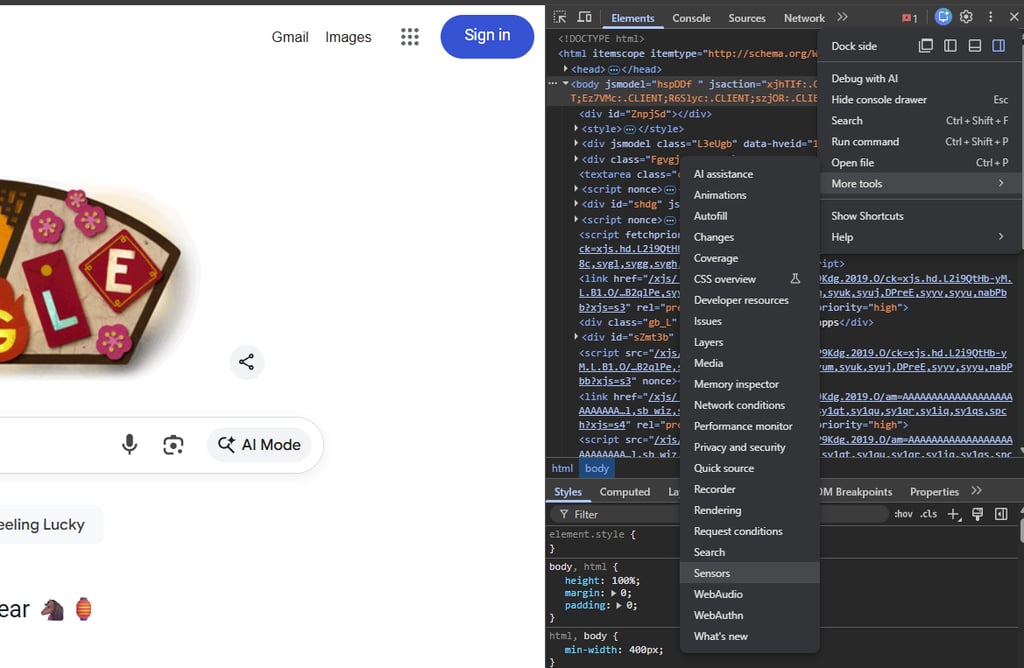The height and width of the screenshot is (668, 1024).
Task: Toggle the computed styles sidebar icon
Action: (1001, 515)
